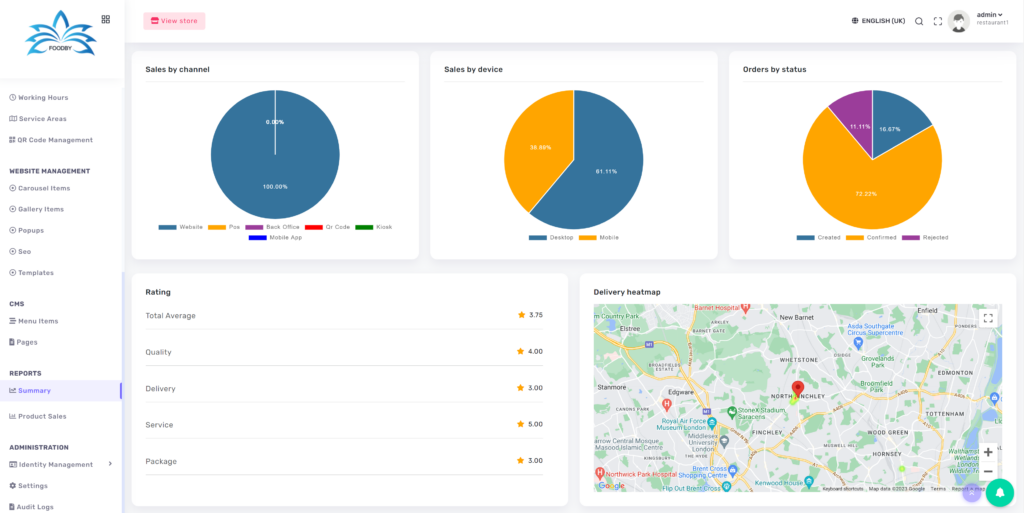The height and width of the screenshot is (513, 1024).
Task: Go to QR Code Management
Action: 55,140
